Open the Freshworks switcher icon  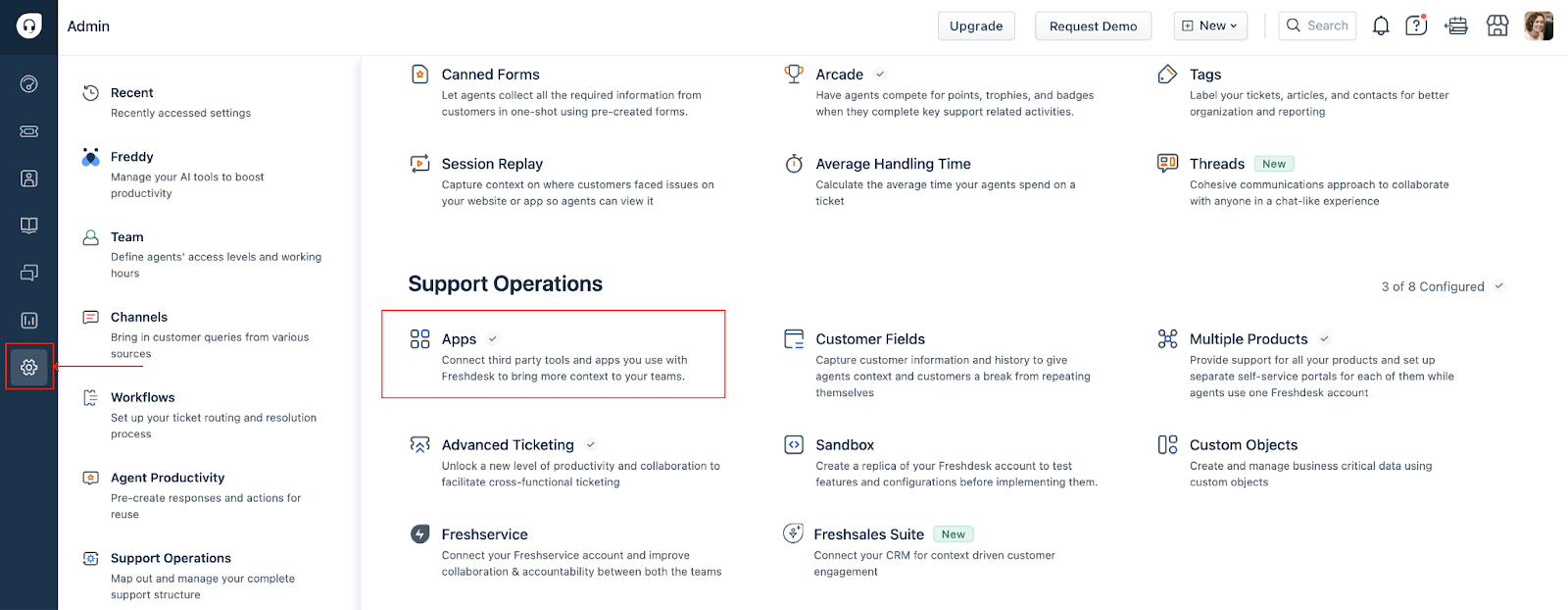pos(1457,26)
